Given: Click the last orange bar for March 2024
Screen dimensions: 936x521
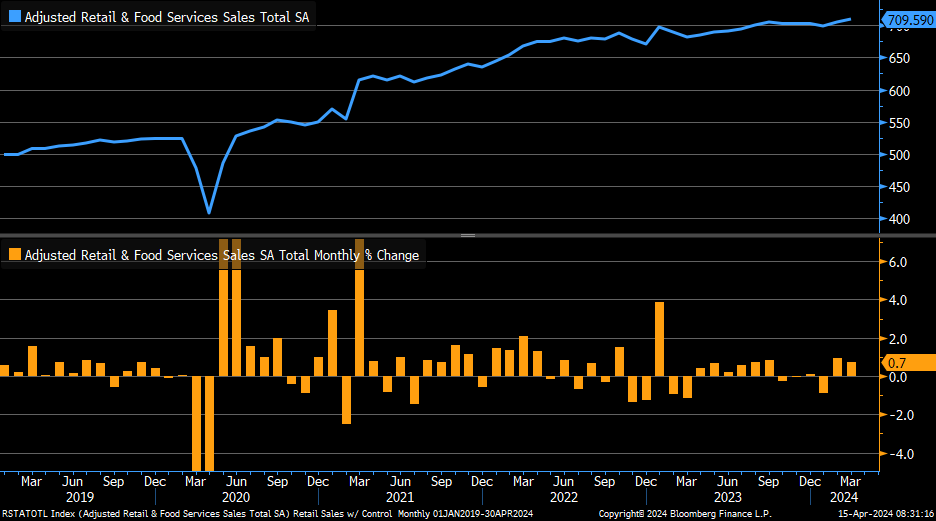Looking at the screenshot, I should coord(851,369).
